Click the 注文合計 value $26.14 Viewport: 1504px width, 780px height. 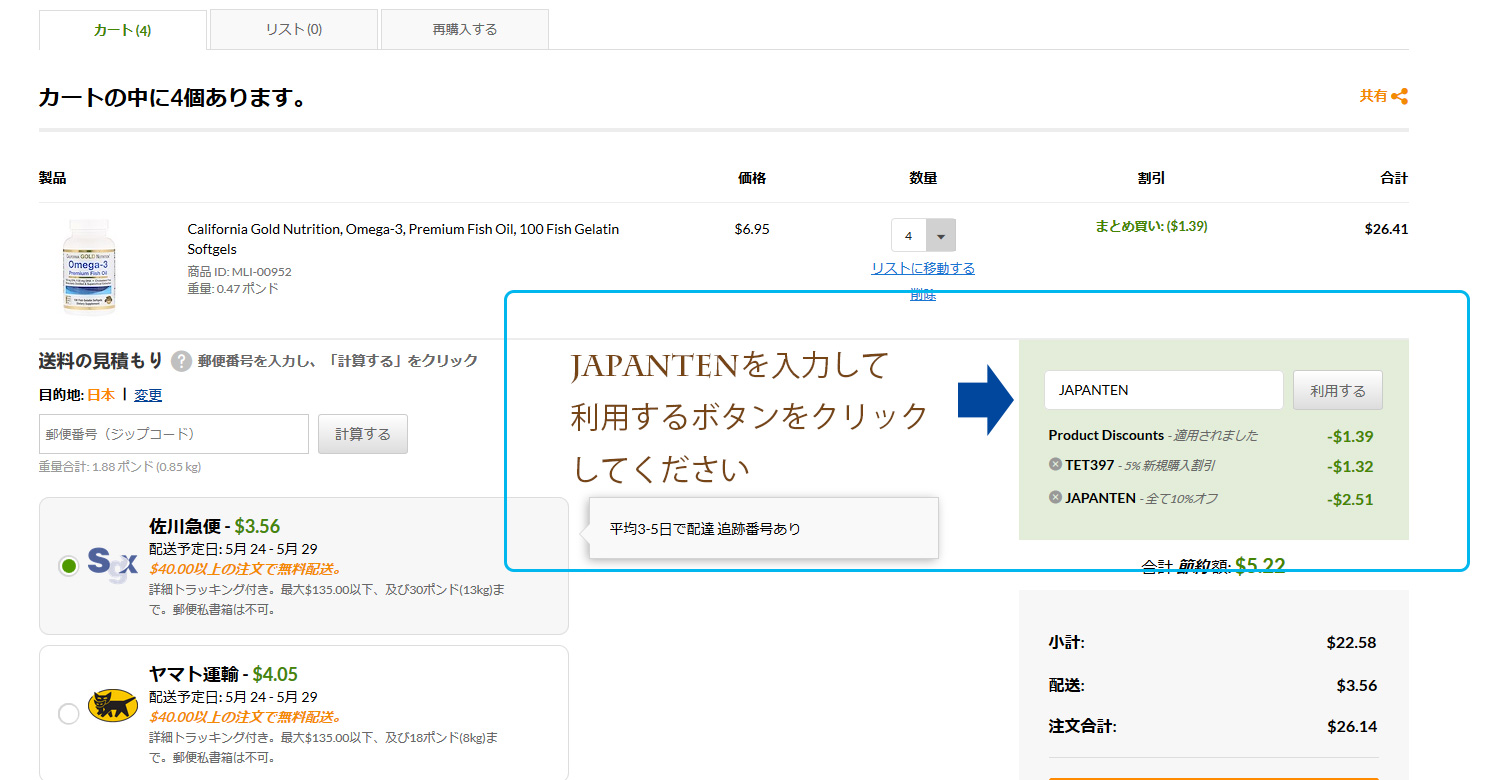pyautogui.click(x=1352, y=727)
